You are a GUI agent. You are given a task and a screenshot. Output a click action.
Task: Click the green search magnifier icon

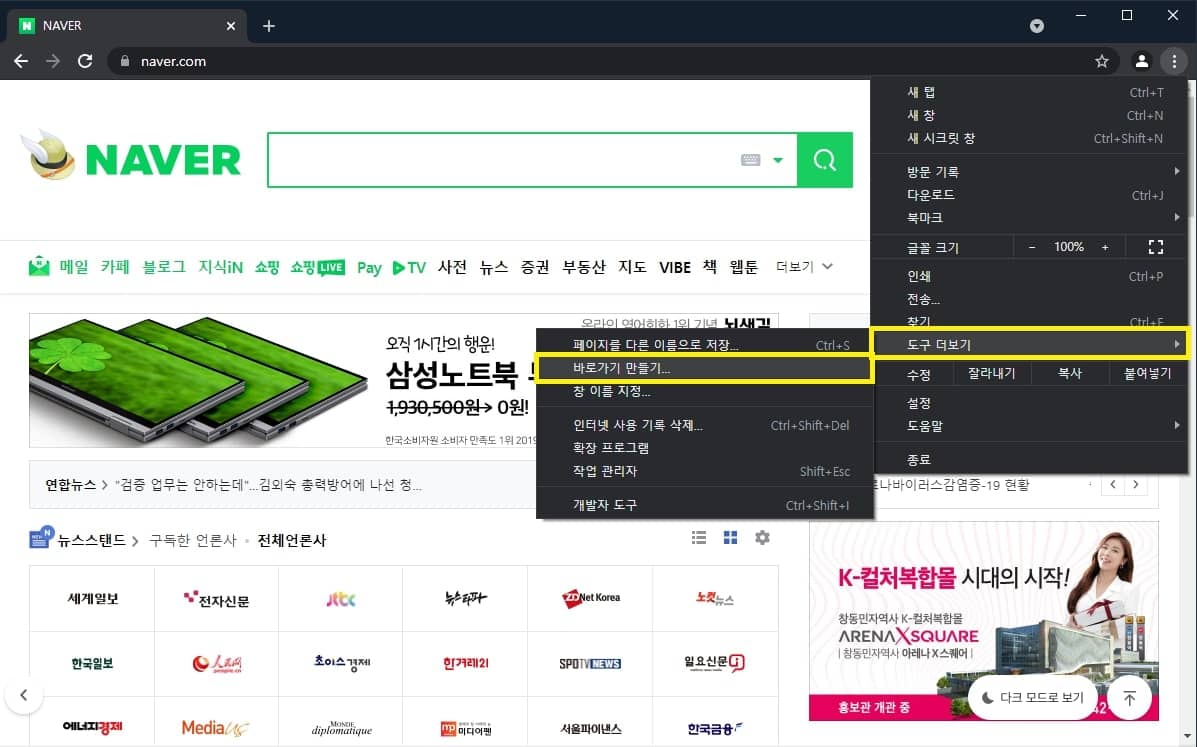click(824, 160)
